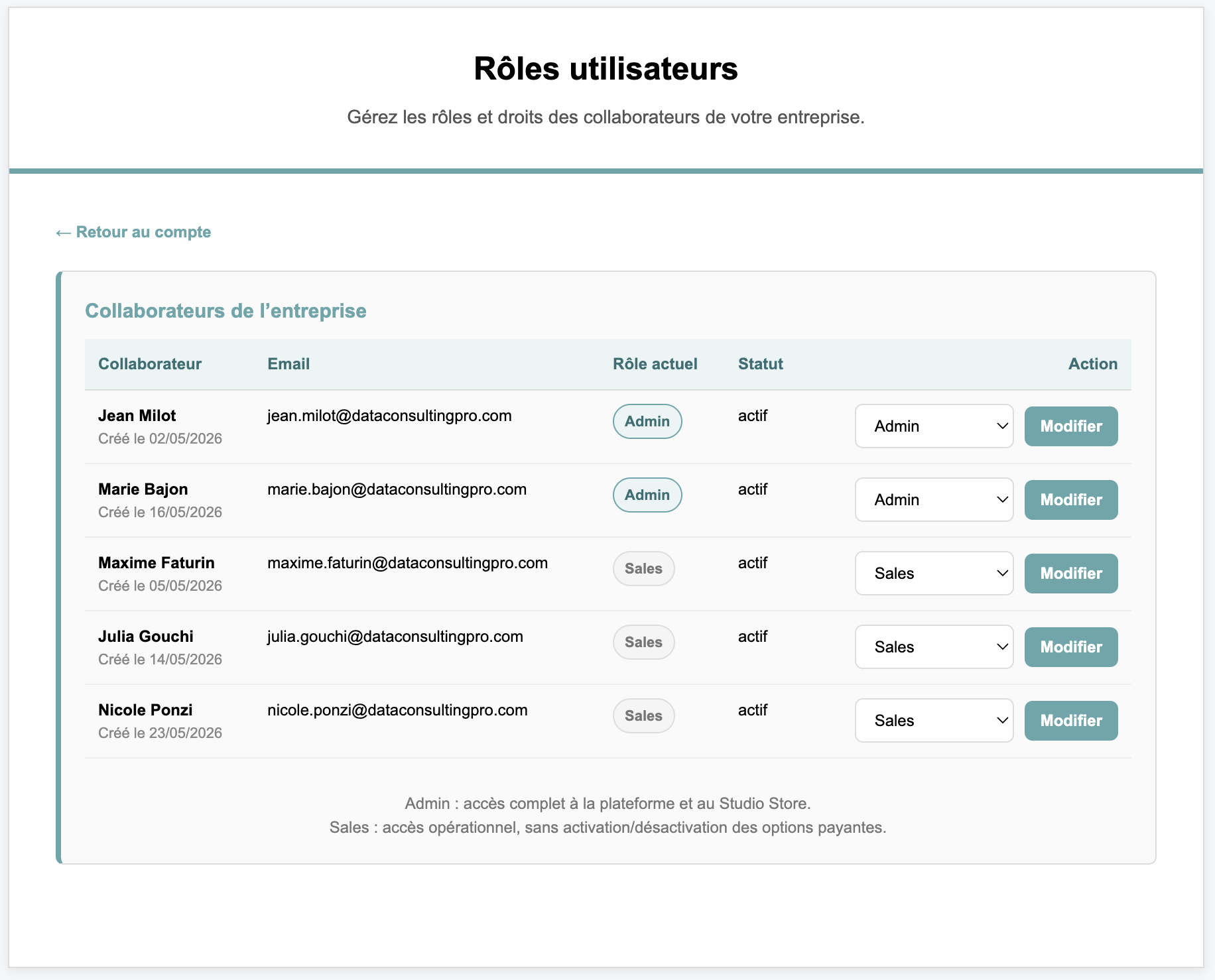The image size is (1215, 980).
Task: Open role dropdown for Nicole Ponzi
Action: coord(934,721)
